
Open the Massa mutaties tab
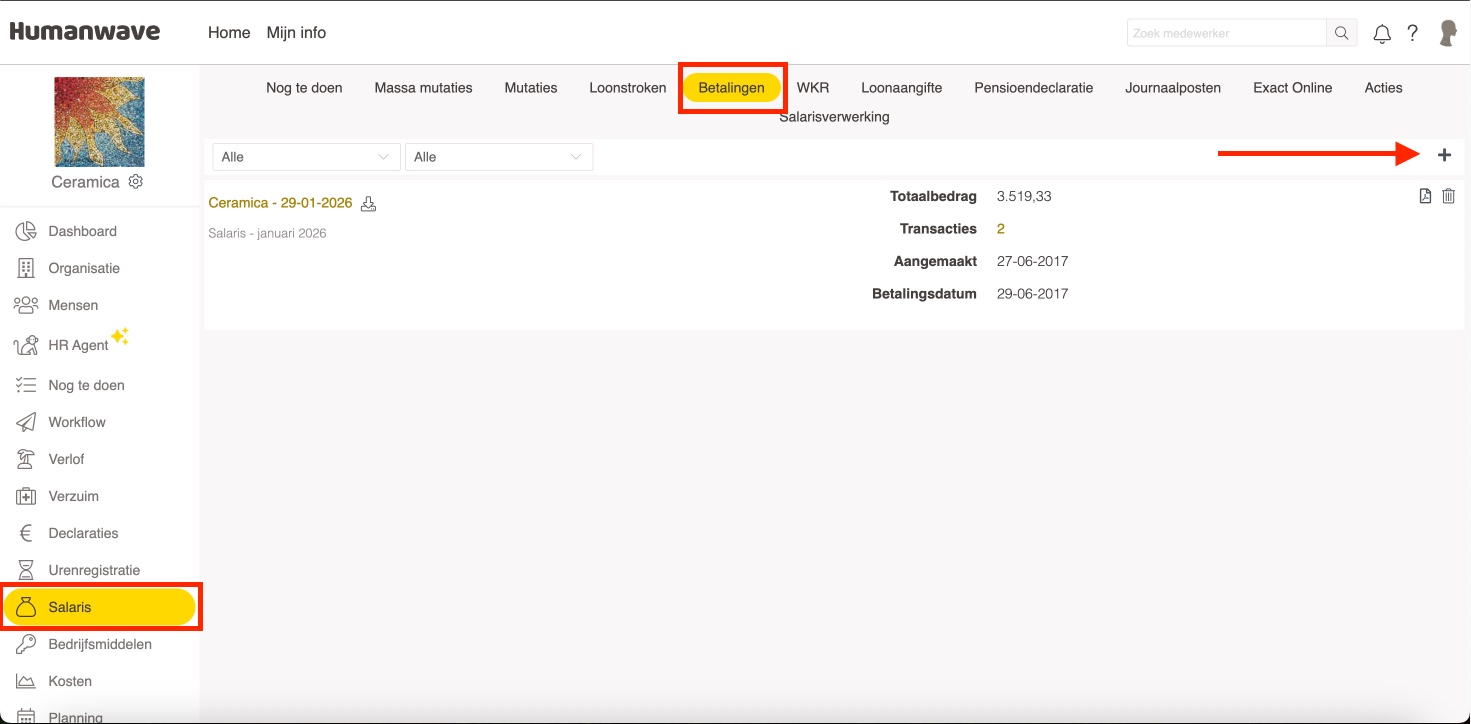423,88
